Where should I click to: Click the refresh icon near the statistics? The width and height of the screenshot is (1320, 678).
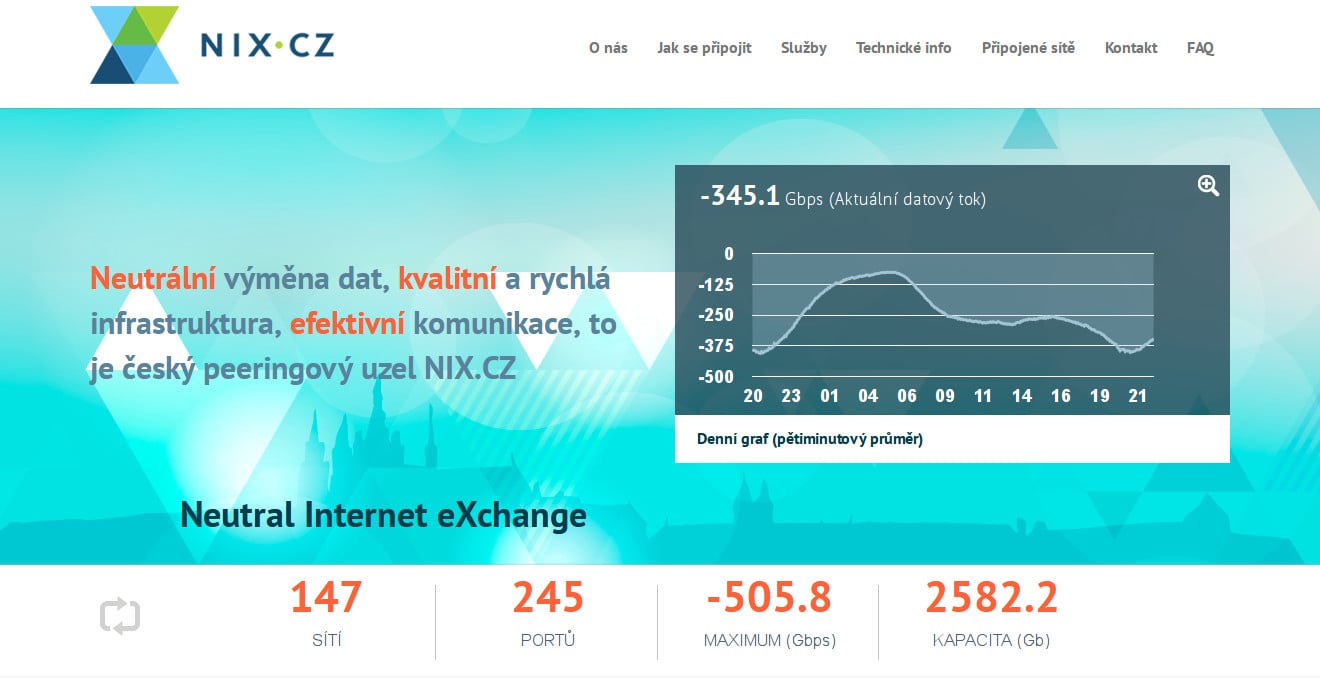click(x=120, y=617)
